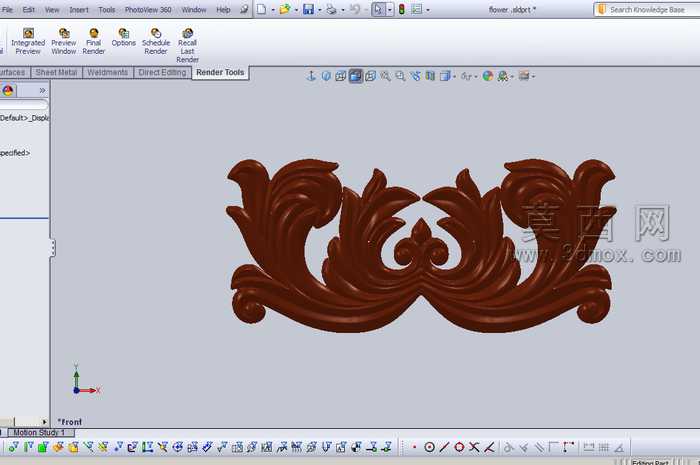The width and height of the screenshot is (700, 465).
Task: Toggle the last selection filter icon
Action: [386, 447]
